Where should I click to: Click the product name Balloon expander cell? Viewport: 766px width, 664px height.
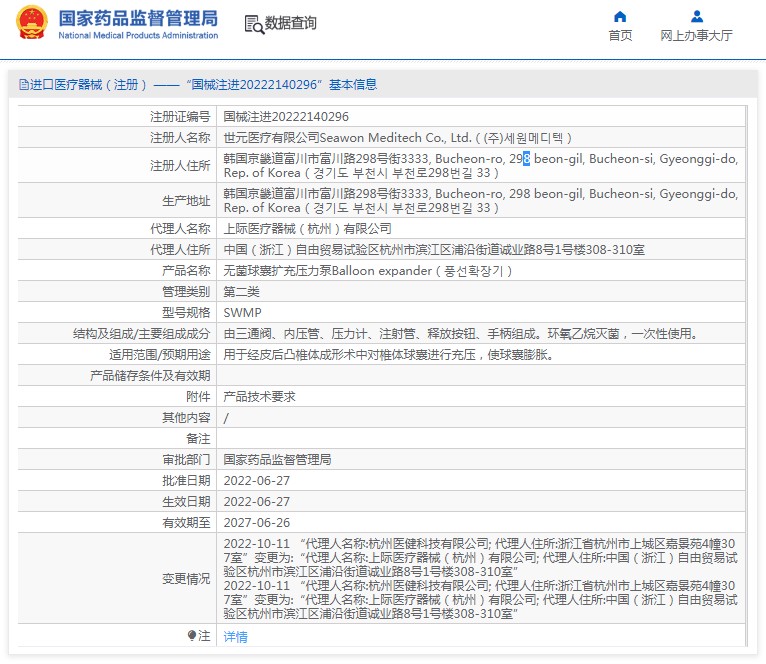pos(368,270)
